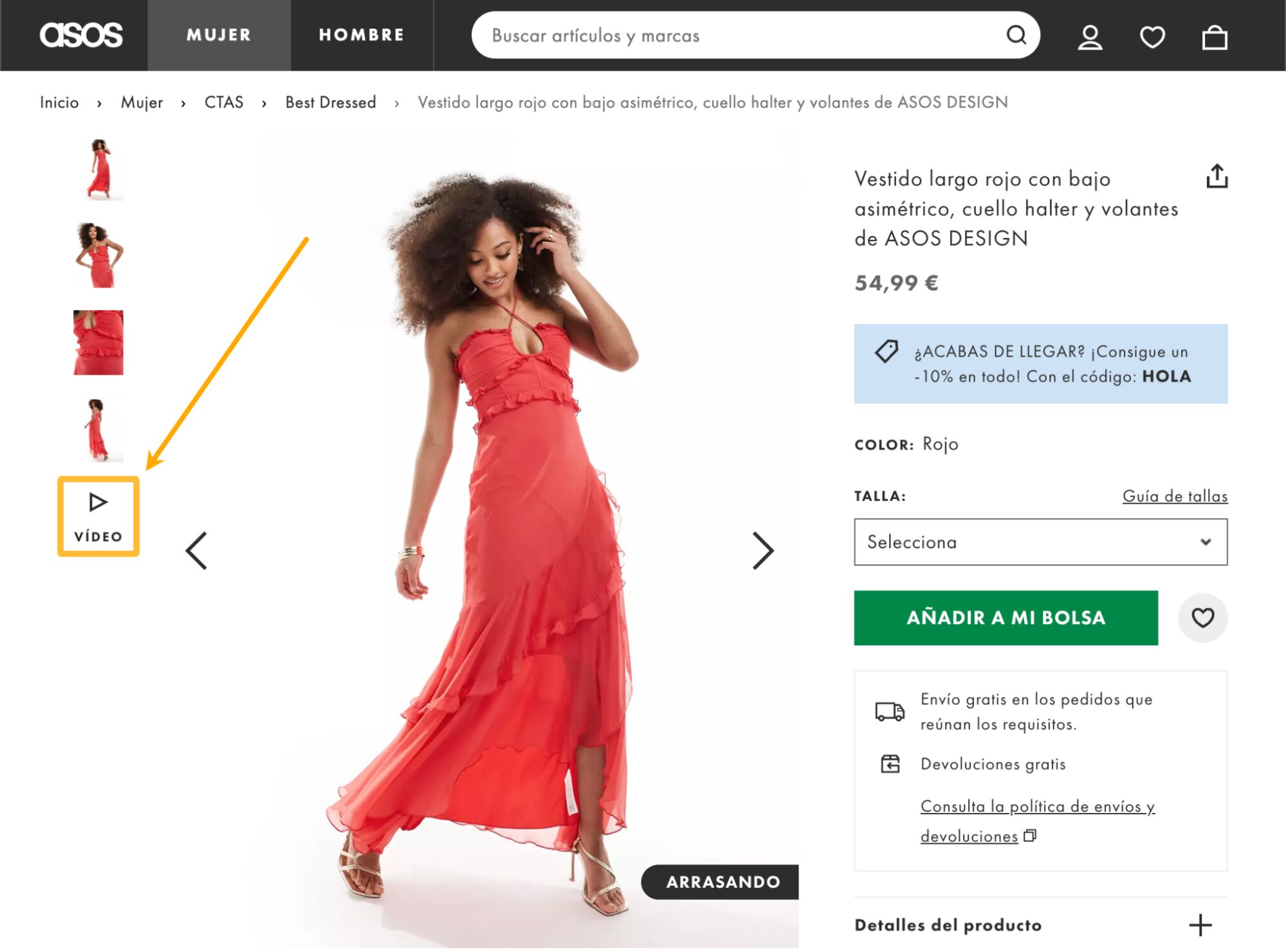Image resolution: width=1286 pixels, height=952 pixels.
Task: Go to homepage via the ASOS logo
Action: tap(82, 35)
